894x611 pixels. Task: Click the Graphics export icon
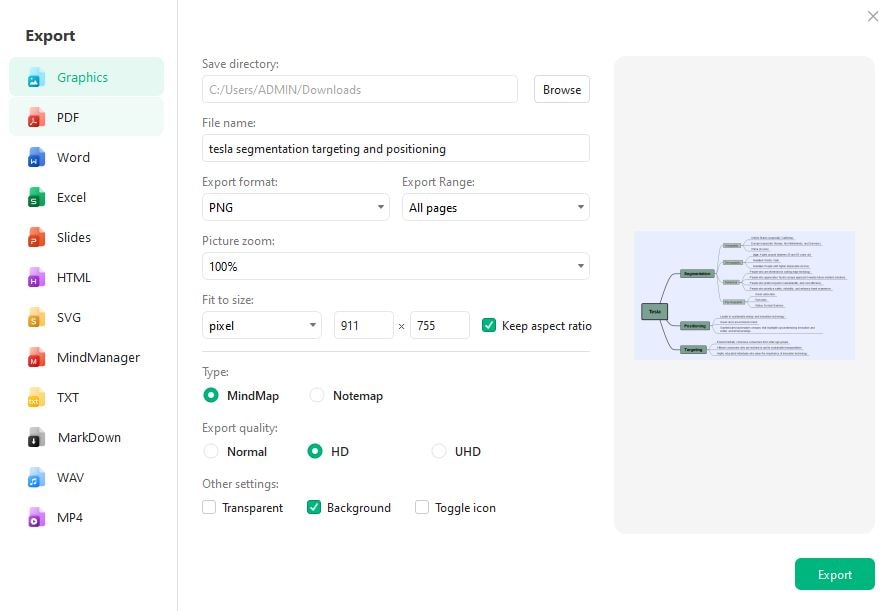[36, 78]
